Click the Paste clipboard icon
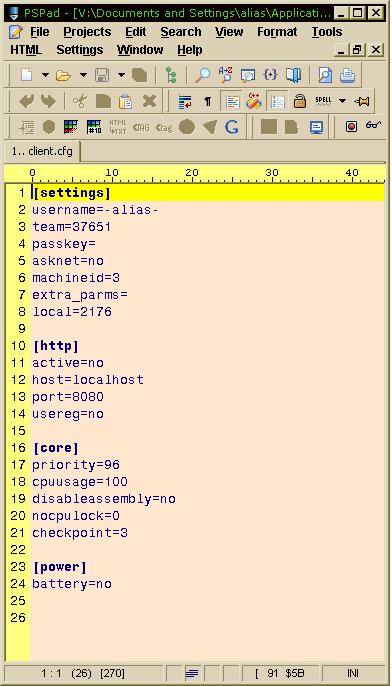392x686 pixels. pos(126,101)
